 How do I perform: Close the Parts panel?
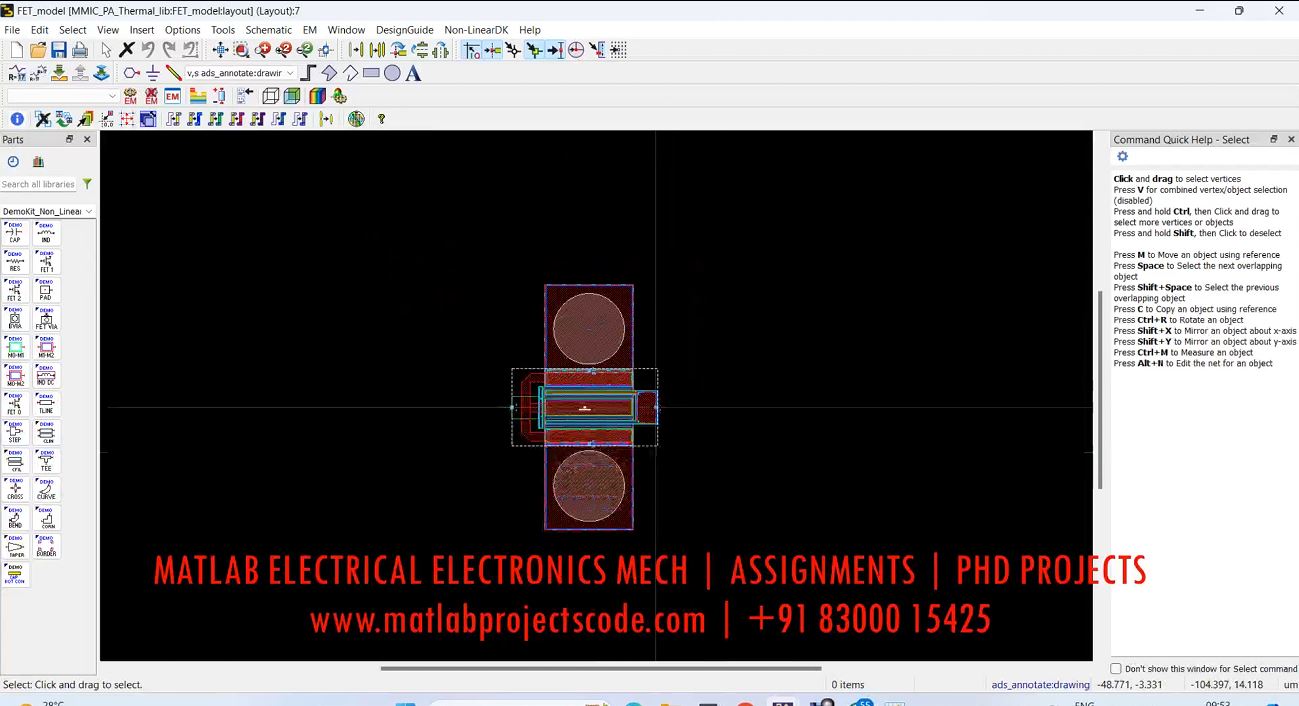coord(87,139)
